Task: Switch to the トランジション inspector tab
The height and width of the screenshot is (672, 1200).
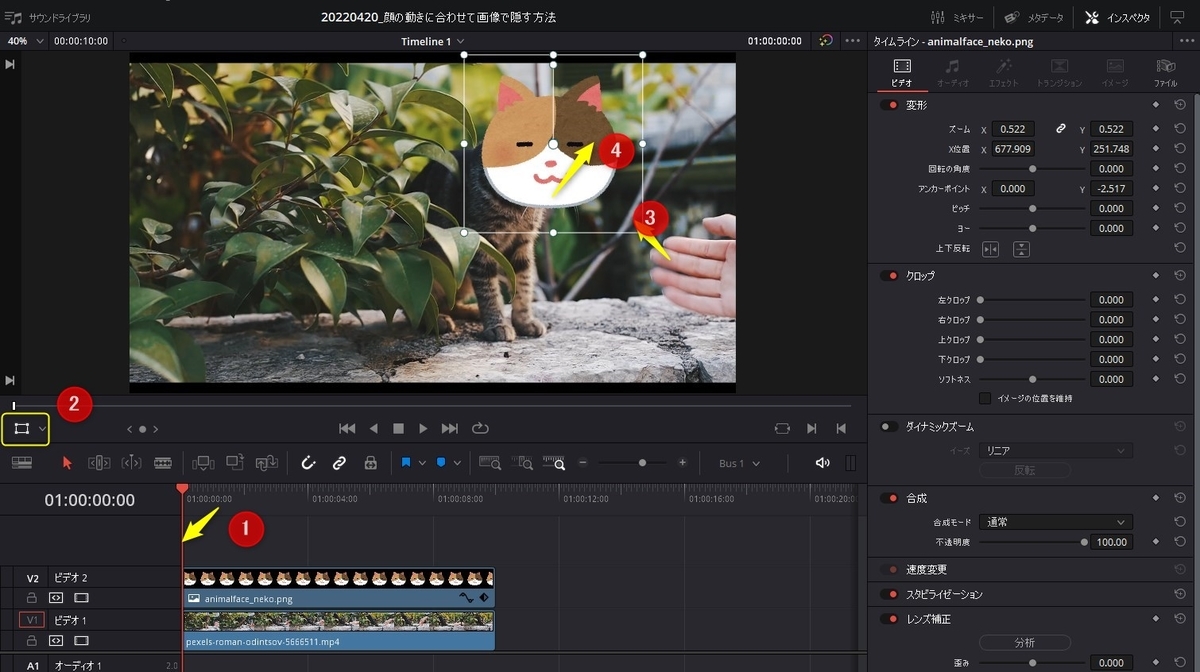Action: 1059,72
